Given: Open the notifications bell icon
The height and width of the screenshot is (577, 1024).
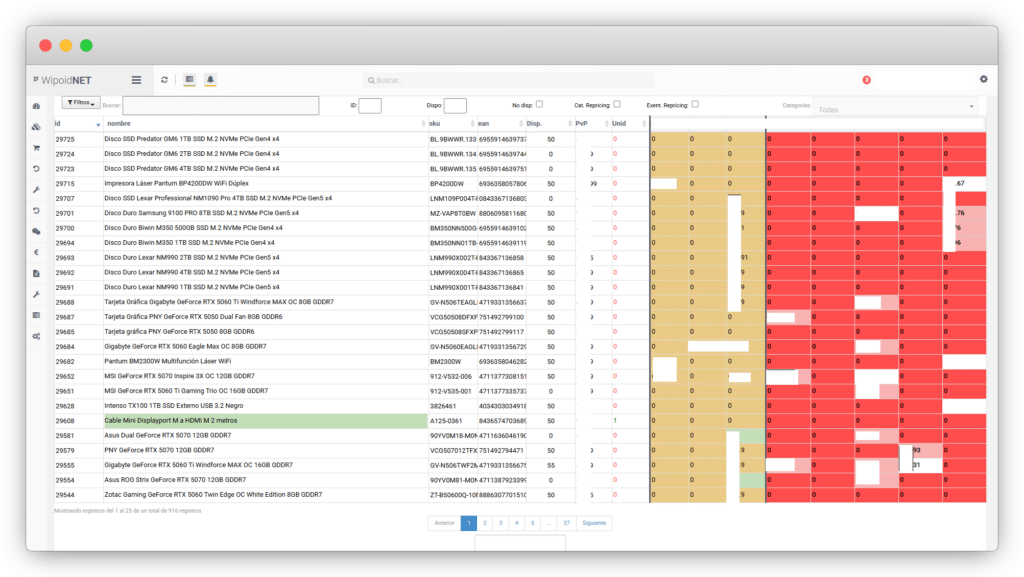Looking at the screenshot, I should click(210, 80).
